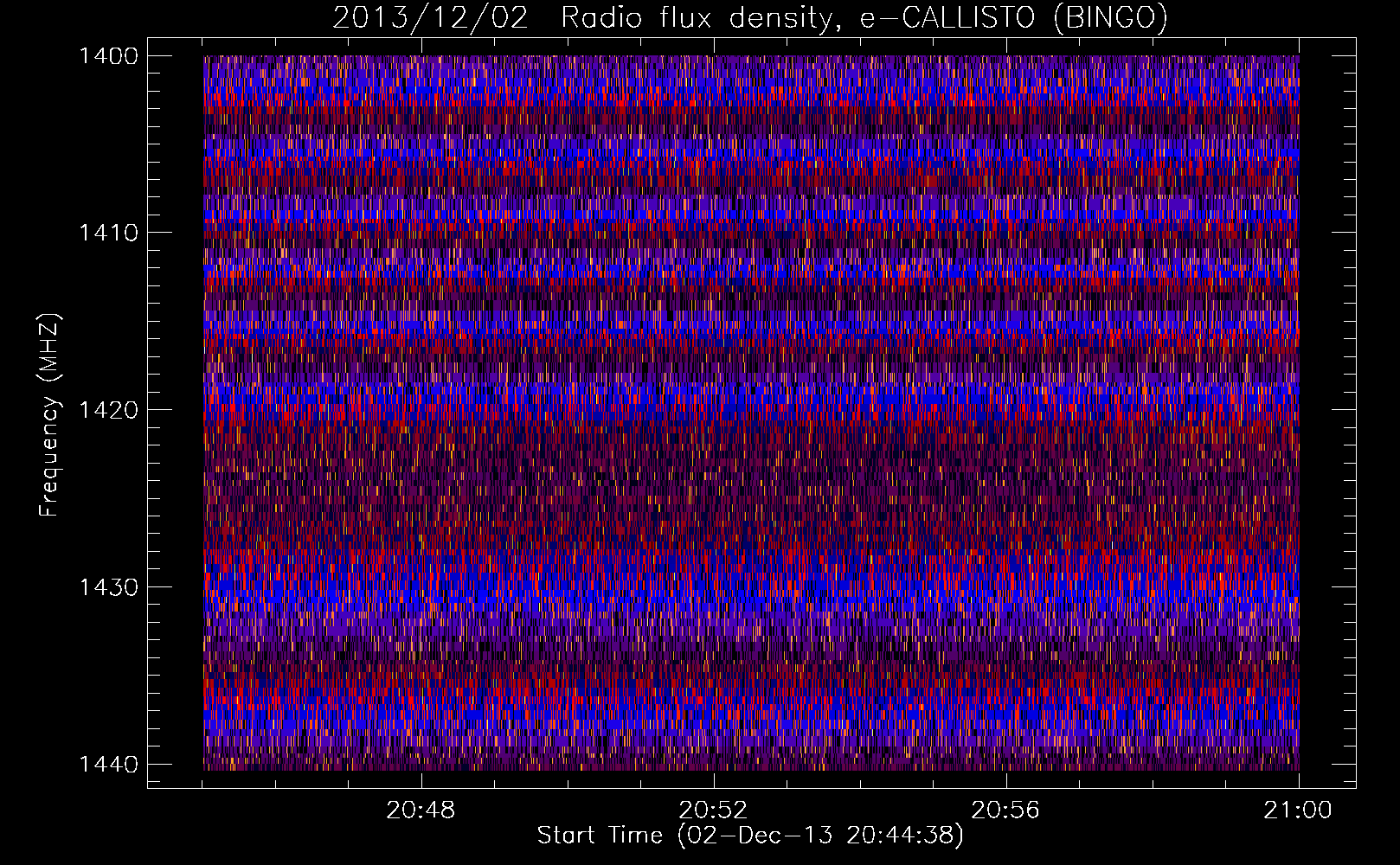The width and height of the screenshot is (1400, 865).
Task: Select the 1430 frequency tick label
Action: tap(108, 587)
